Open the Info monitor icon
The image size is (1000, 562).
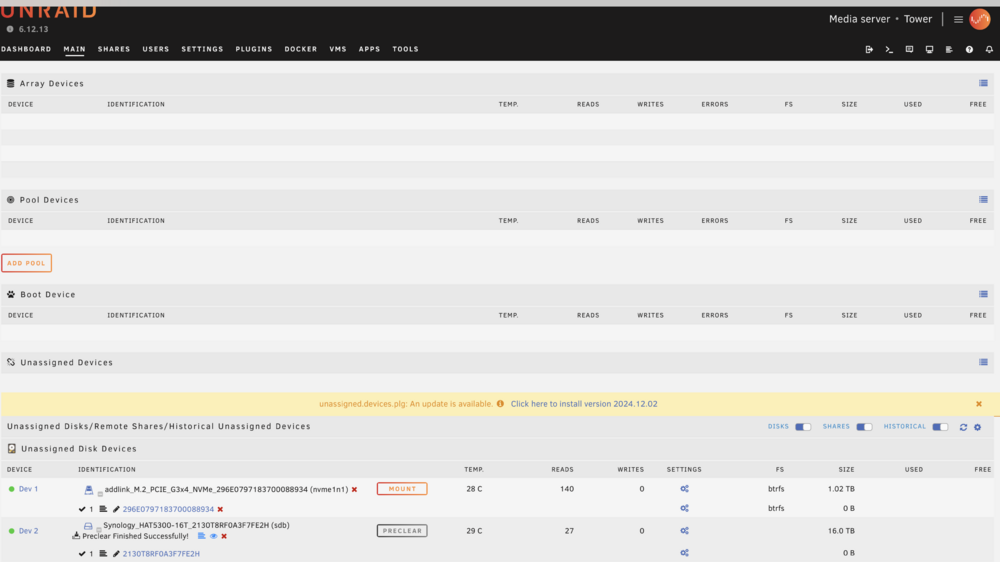929,49
